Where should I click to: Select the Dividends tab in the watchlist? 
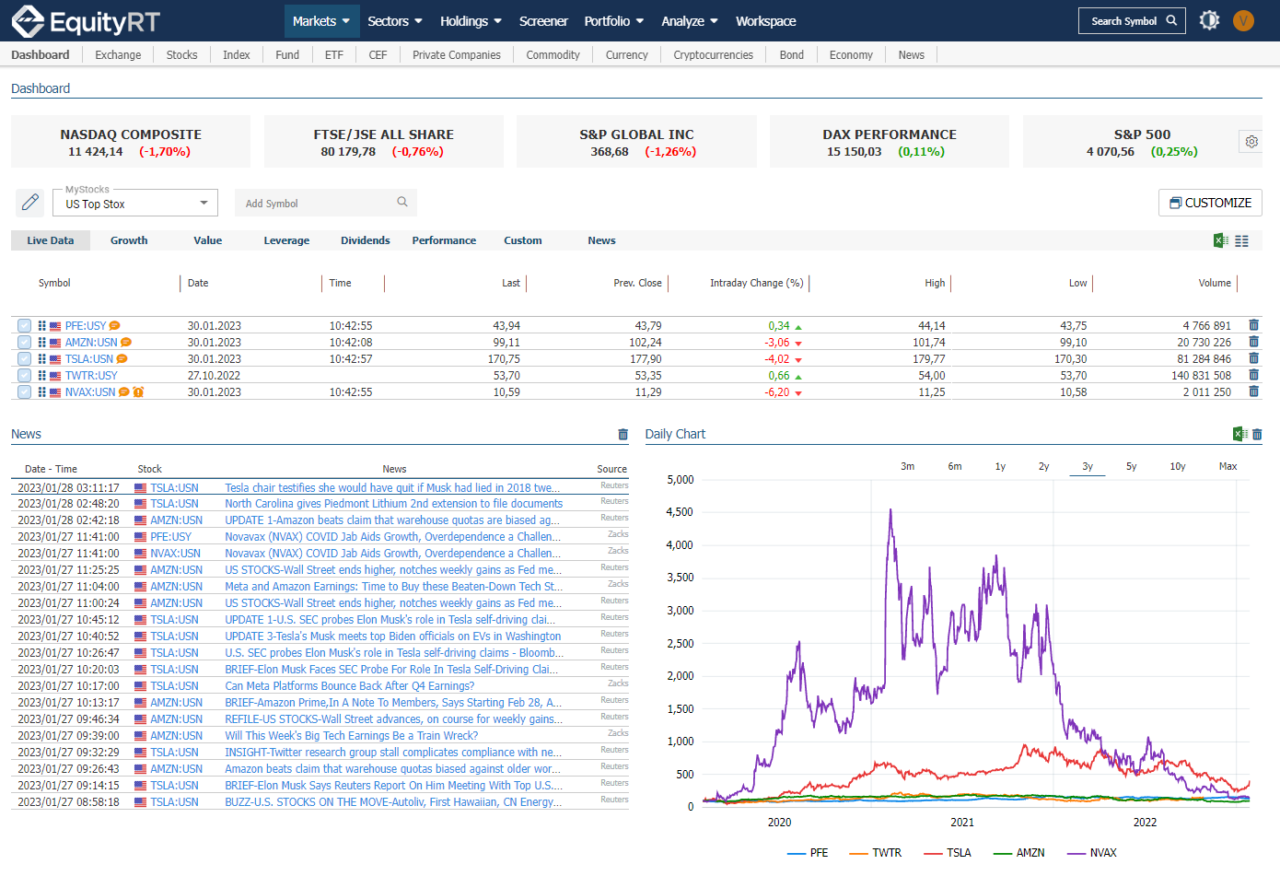point(365,240)
